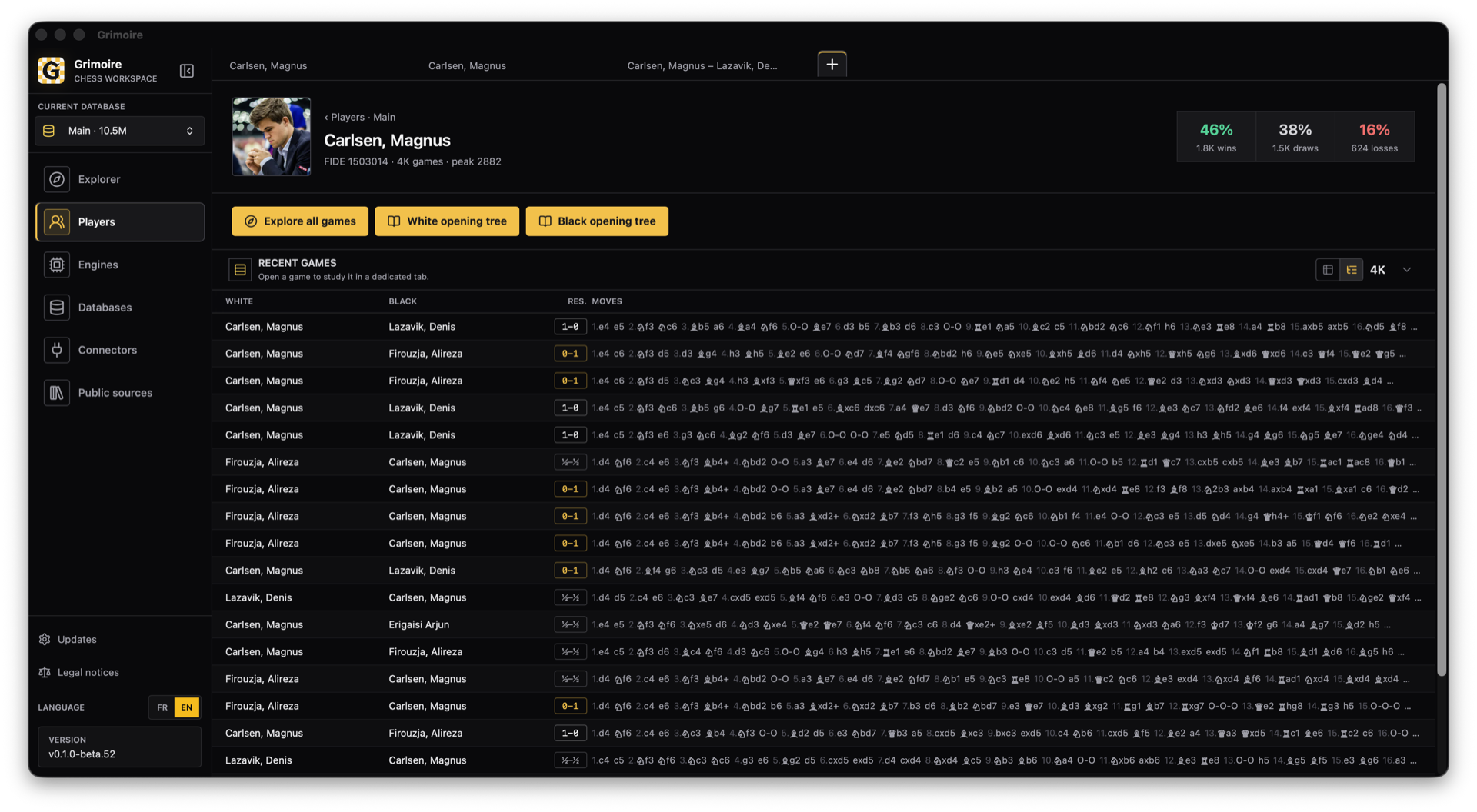Switch games list to move-list view

click(x=1352, y=270)
